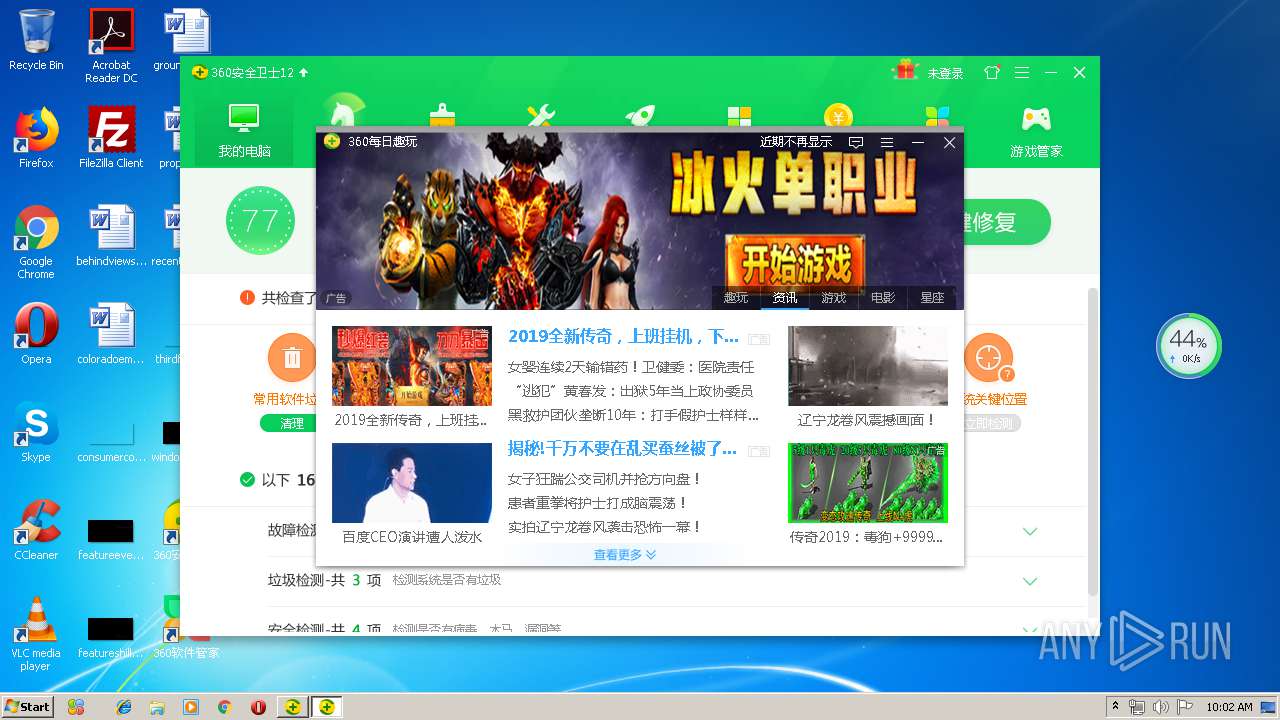The image size is (1280, 720).
Task: Click the yen coin icon in 360 toolbar
Action: click(x=838, y=114)
